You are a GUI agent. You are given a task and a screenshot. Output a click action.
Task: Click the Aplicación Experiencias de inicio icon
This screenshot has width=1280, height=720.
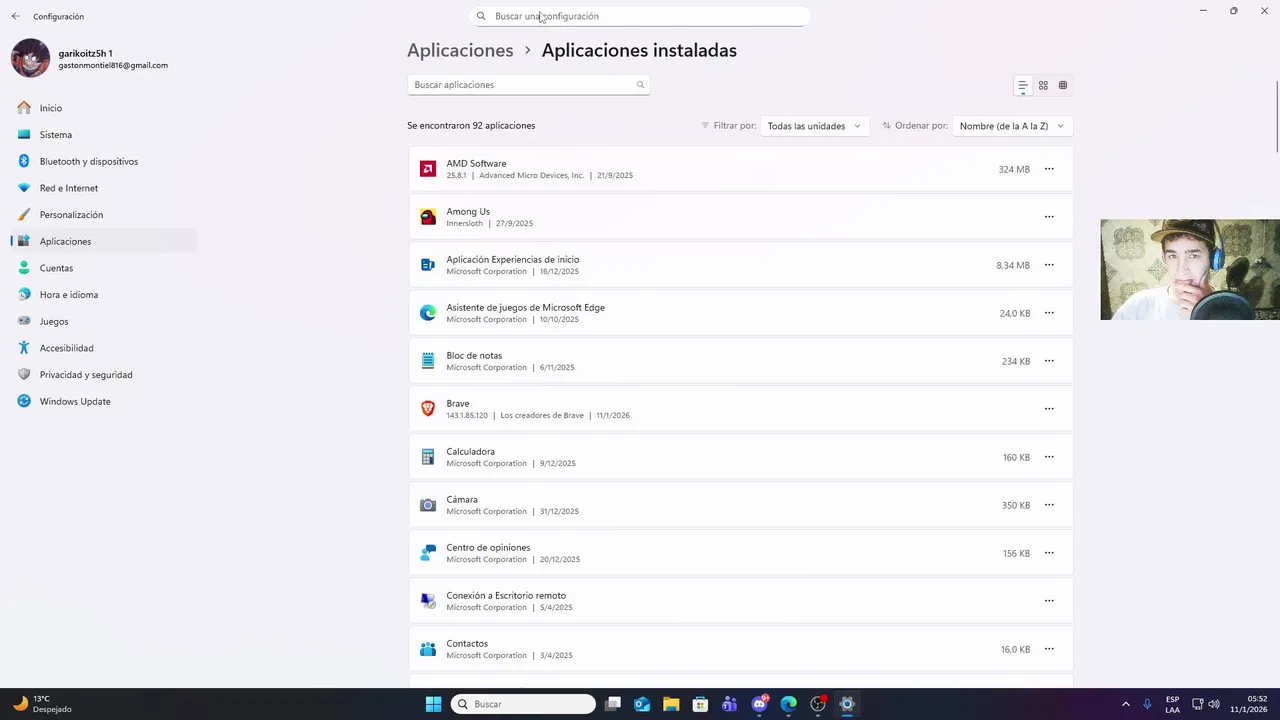pyautogui.click(x=428, y=265)
